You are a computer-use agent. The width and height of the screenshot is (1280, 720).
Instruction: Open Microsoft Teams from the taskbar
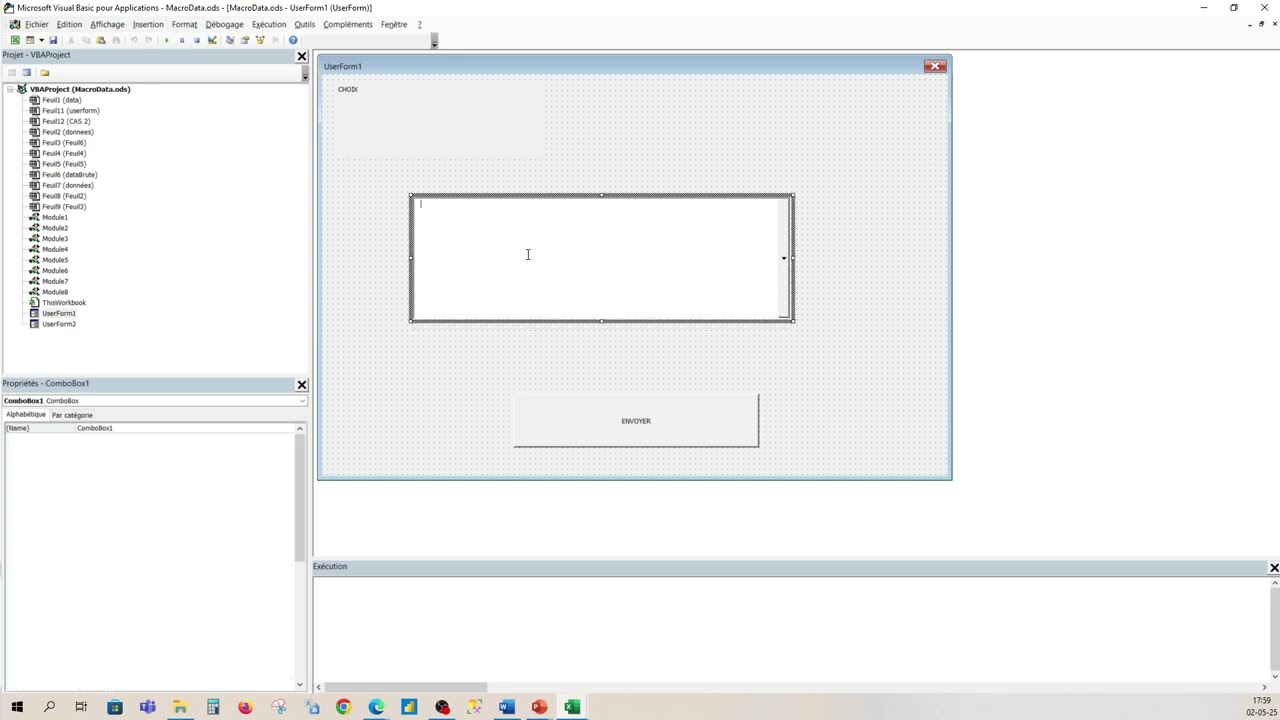click(x=147, y=707)
